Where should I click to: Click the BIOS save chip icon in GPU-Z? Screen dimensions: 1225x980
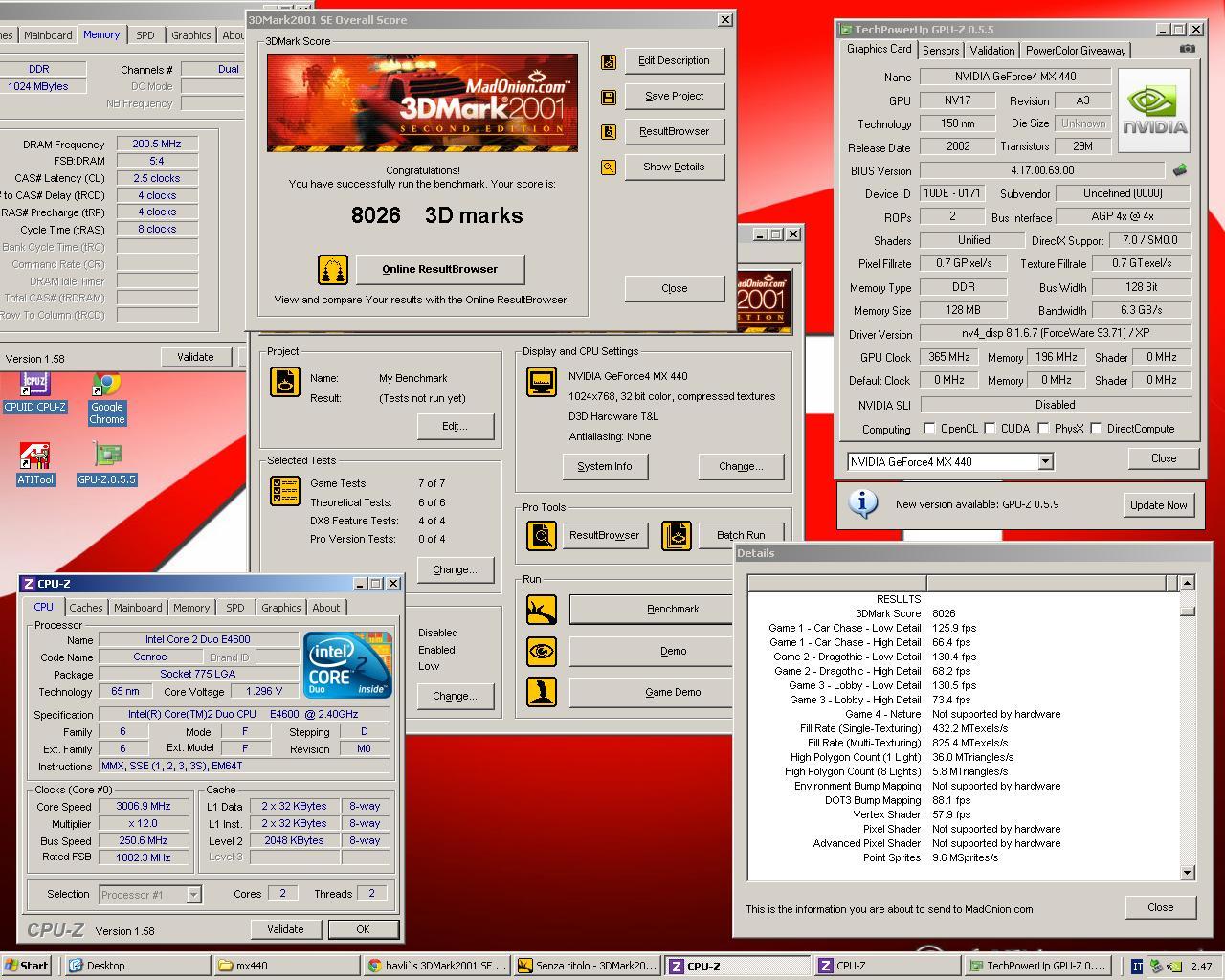coord(1180,169)
